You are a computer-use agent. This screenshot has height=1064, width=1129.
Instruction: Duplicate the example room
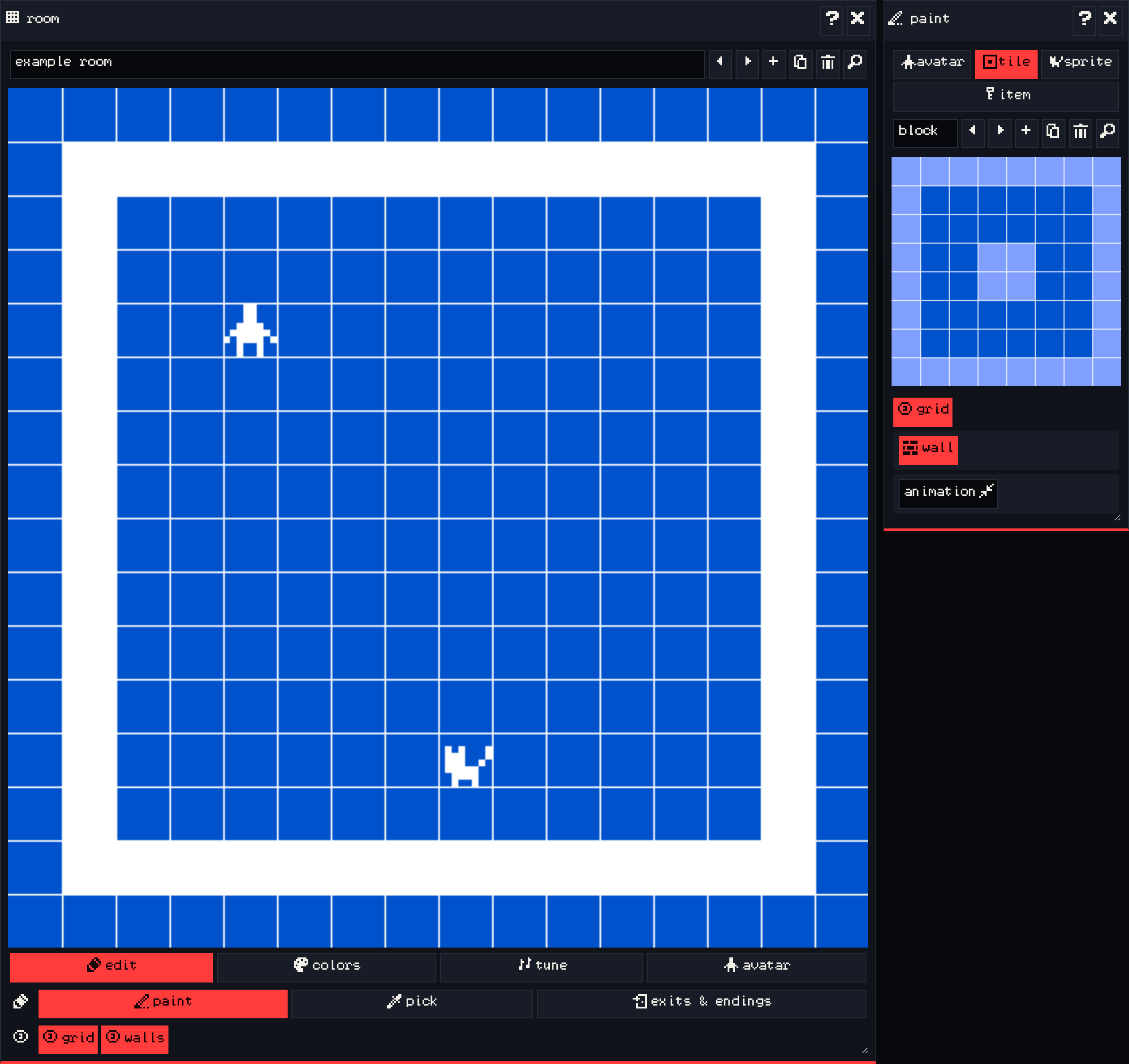[800, 62]
